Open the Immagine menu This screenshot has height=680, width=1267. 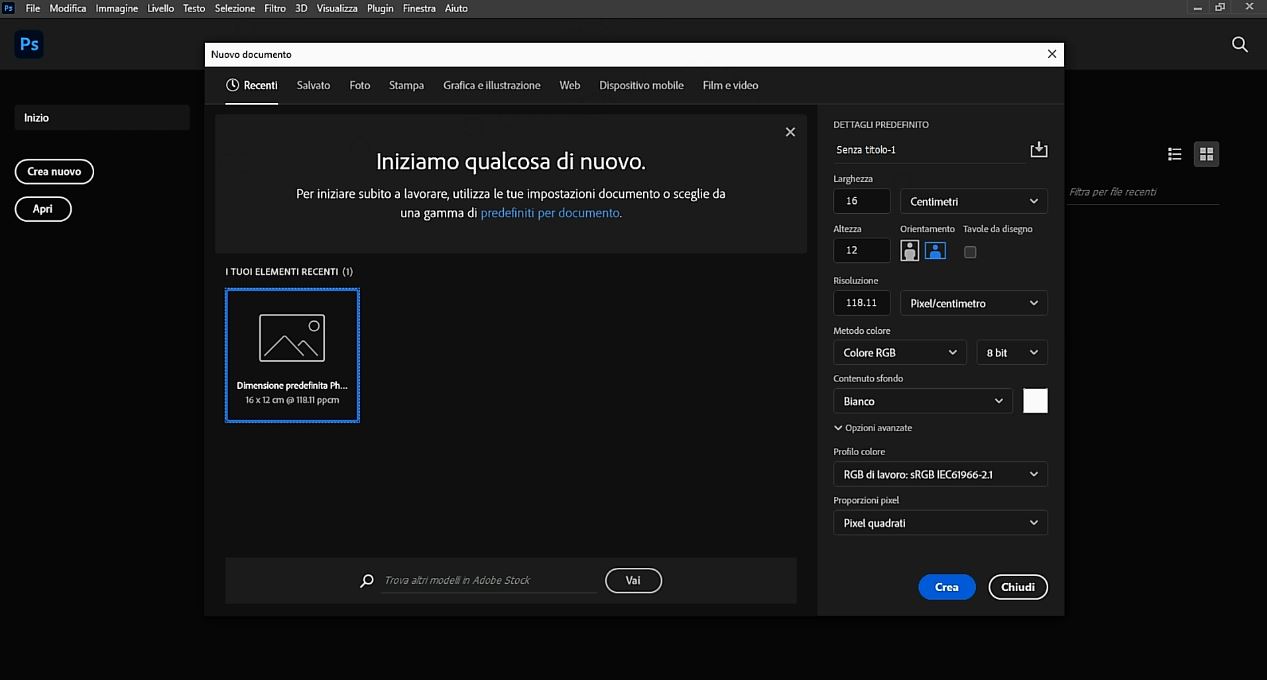pos(117,8)
